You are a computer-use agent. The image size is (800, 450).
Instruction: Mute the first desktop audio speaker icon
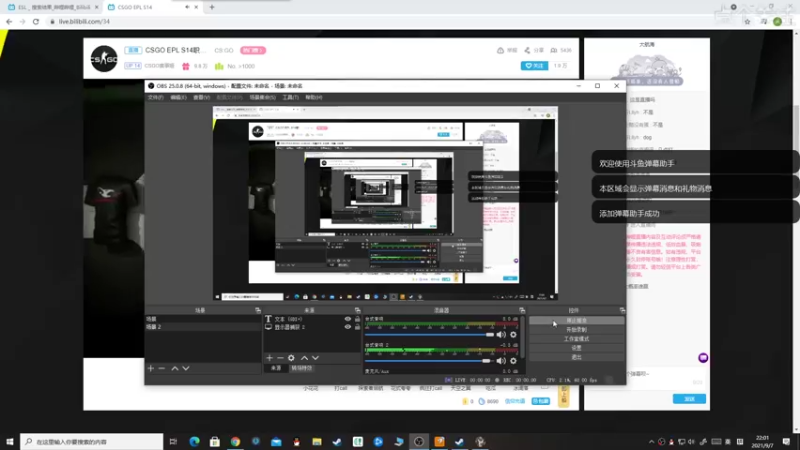pos(501,335)
